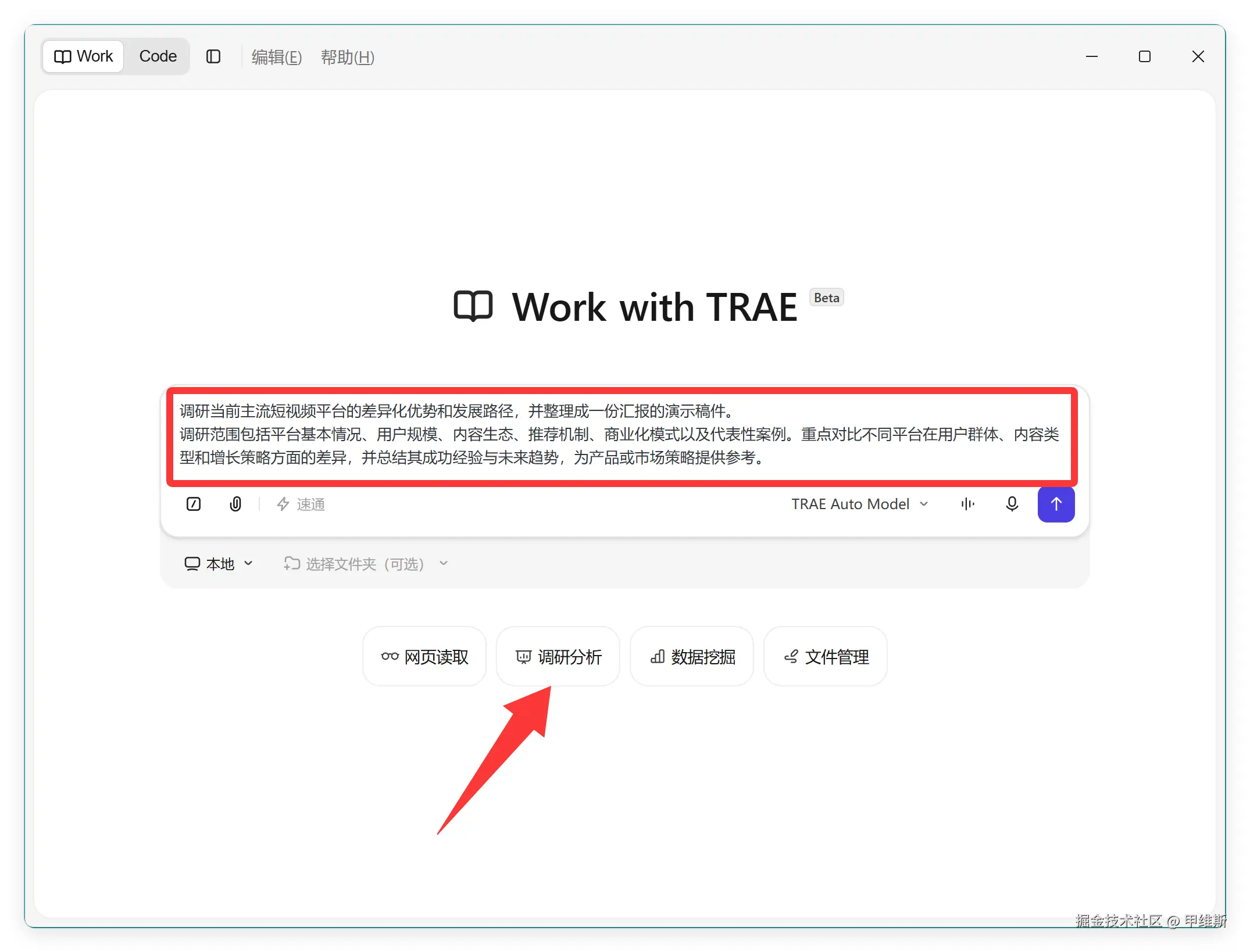Click the slash command icon

[x=194, y=504]
